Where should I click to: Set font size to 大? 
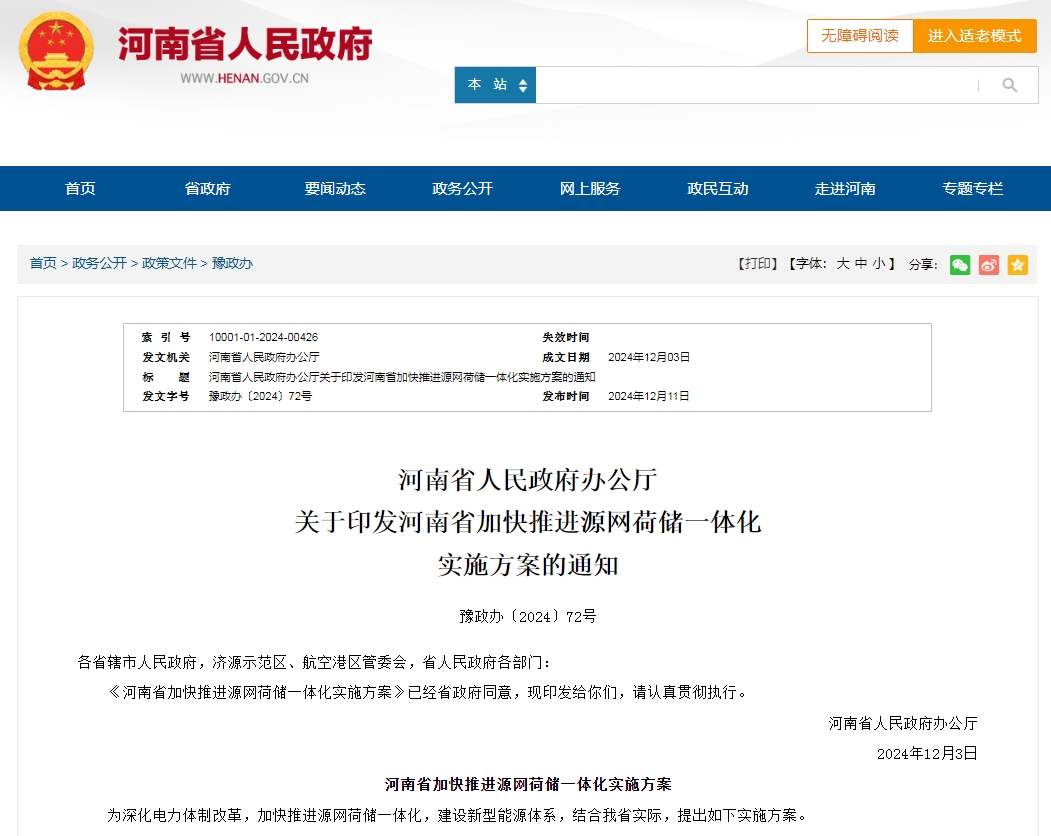843,263
